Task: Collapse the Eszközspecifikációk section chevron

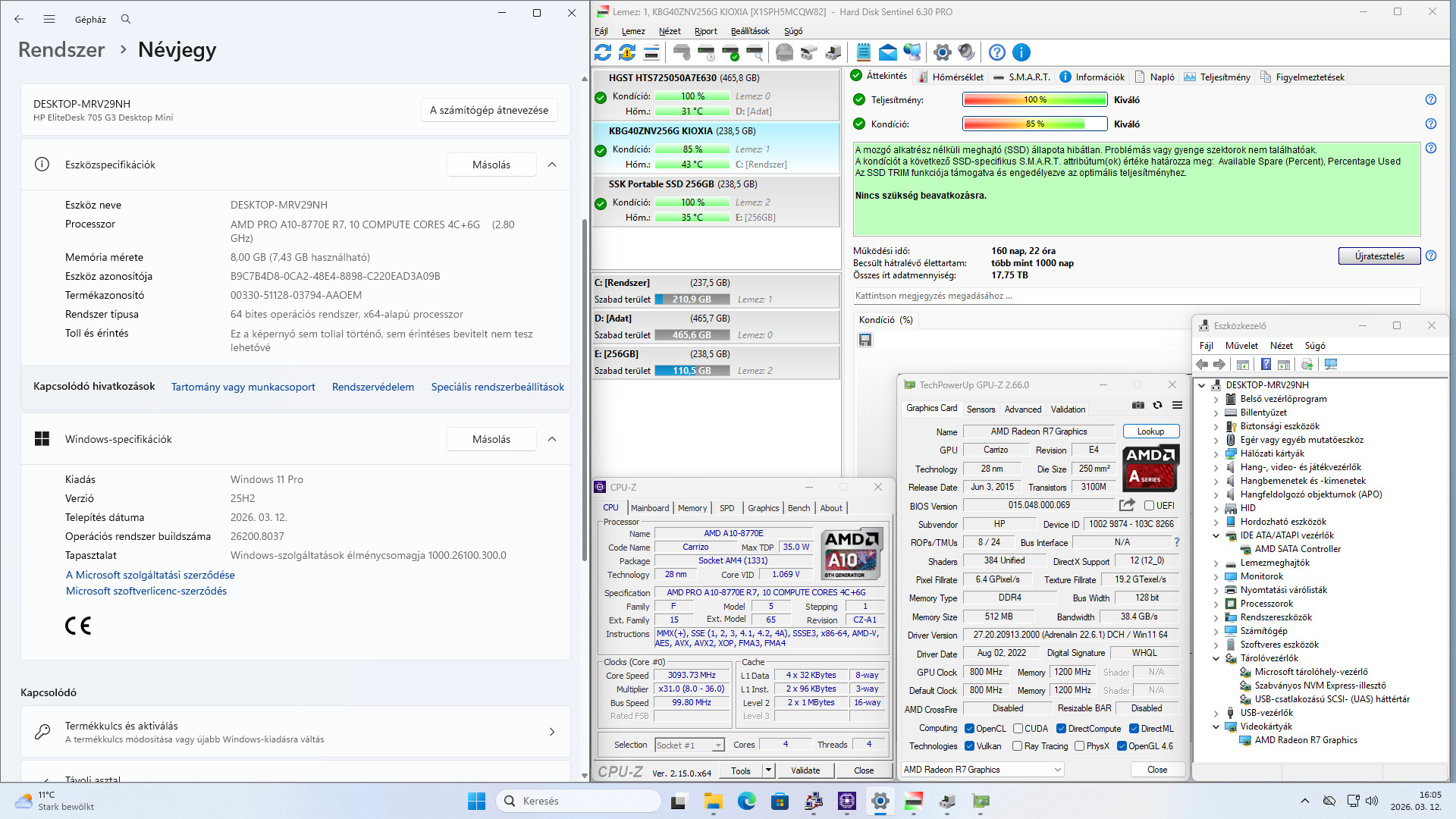Action: coord(552,165)
